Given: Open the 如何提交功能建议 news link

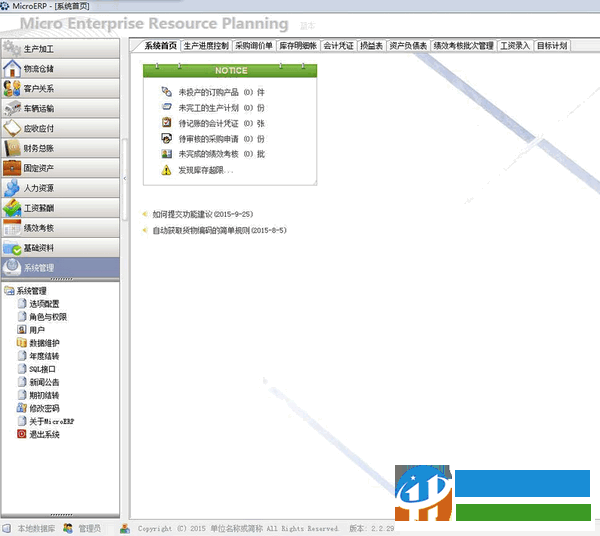Looking at the screenshot, I should pyautogui.click(x=203, y=214).
